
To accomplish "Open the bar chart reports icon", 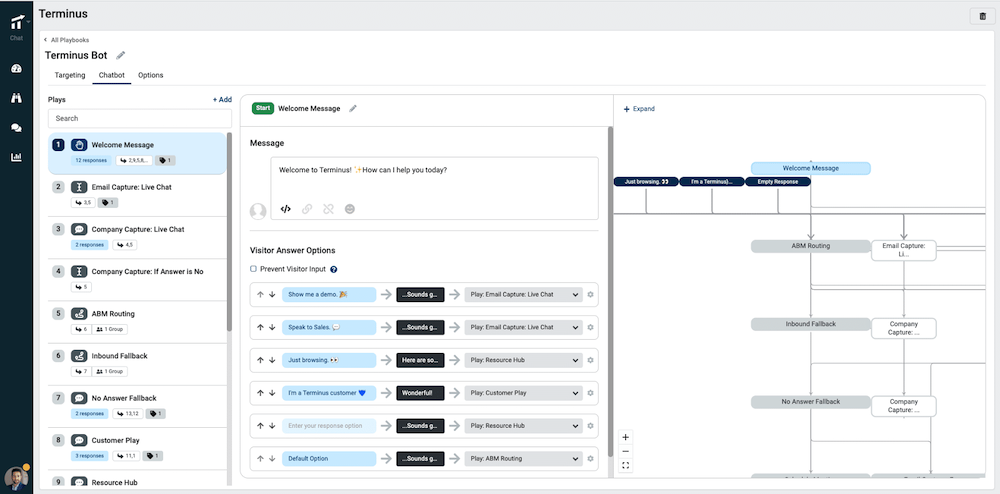I will pos(16,157).
